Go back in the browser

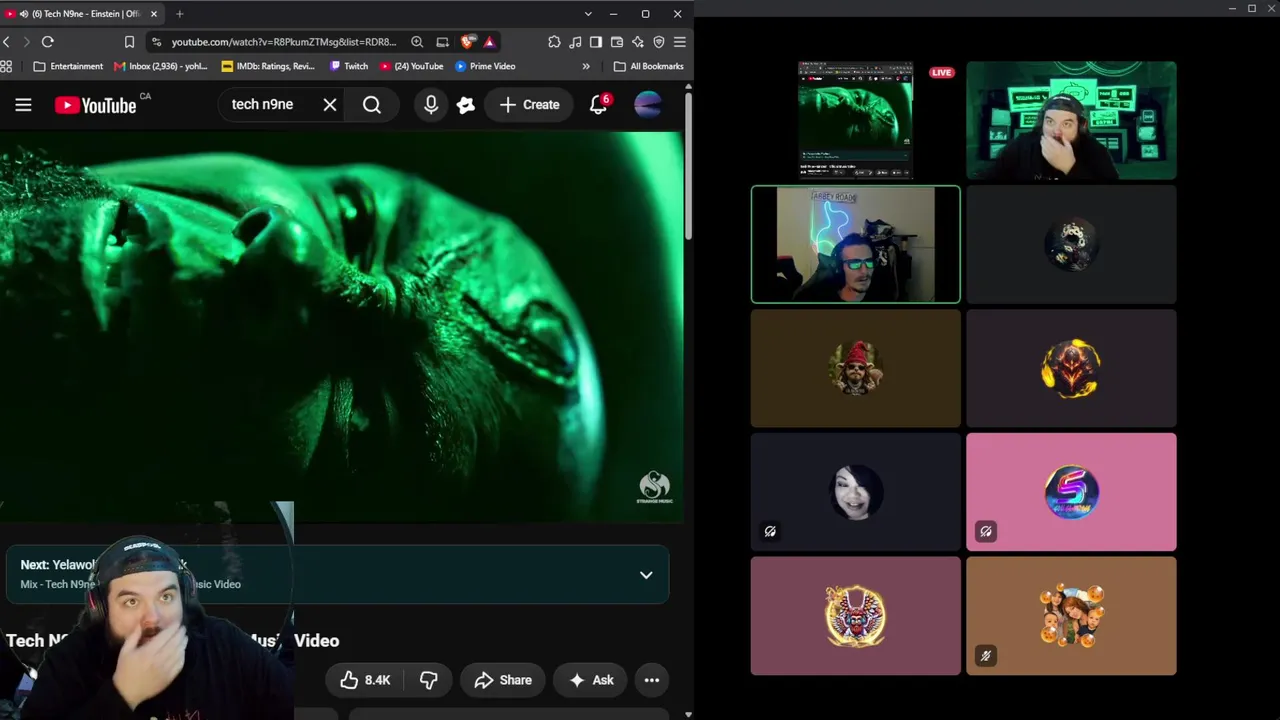click(x=7, y=42)
